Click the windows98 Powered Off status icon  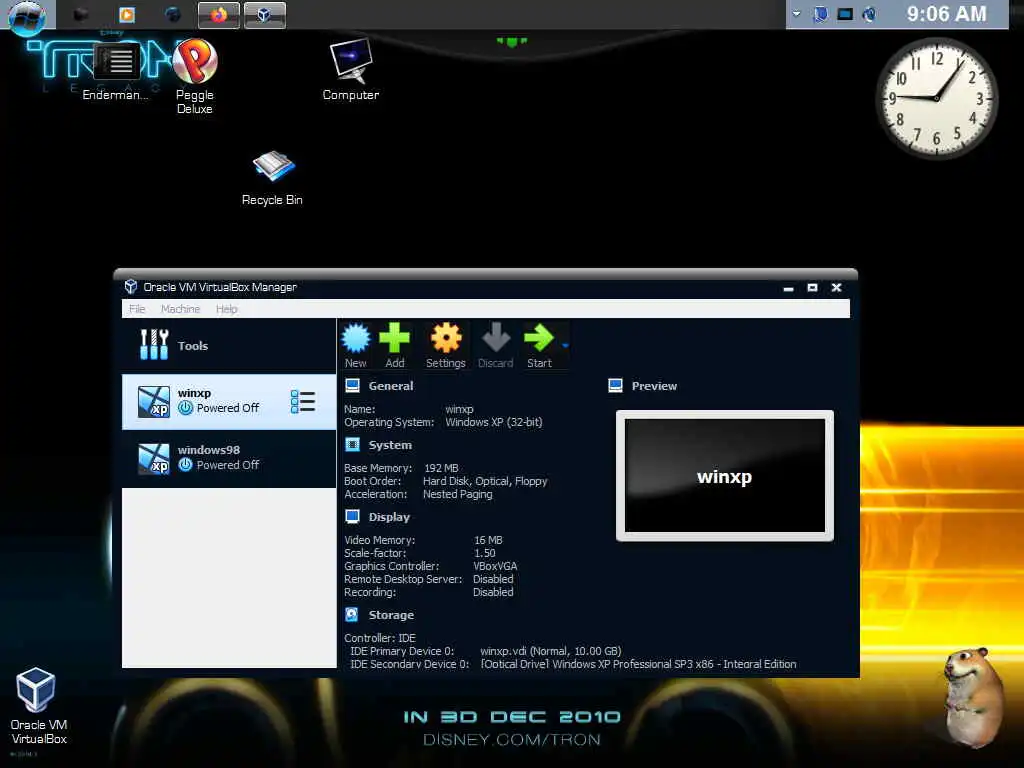tap(185, 464)
